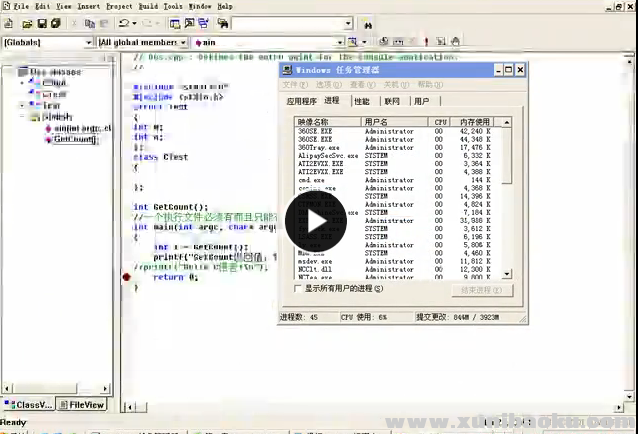
Task: Click the New text file toolbar icon
Action: (10, 22)
